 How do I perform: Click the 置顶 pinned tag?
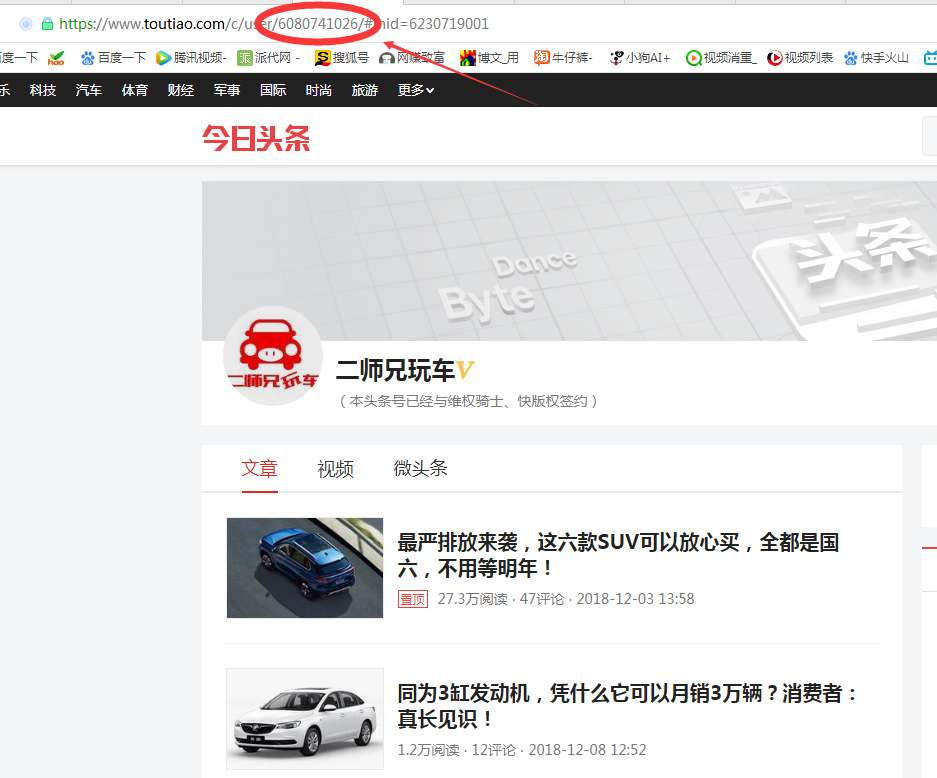[413, 599]
